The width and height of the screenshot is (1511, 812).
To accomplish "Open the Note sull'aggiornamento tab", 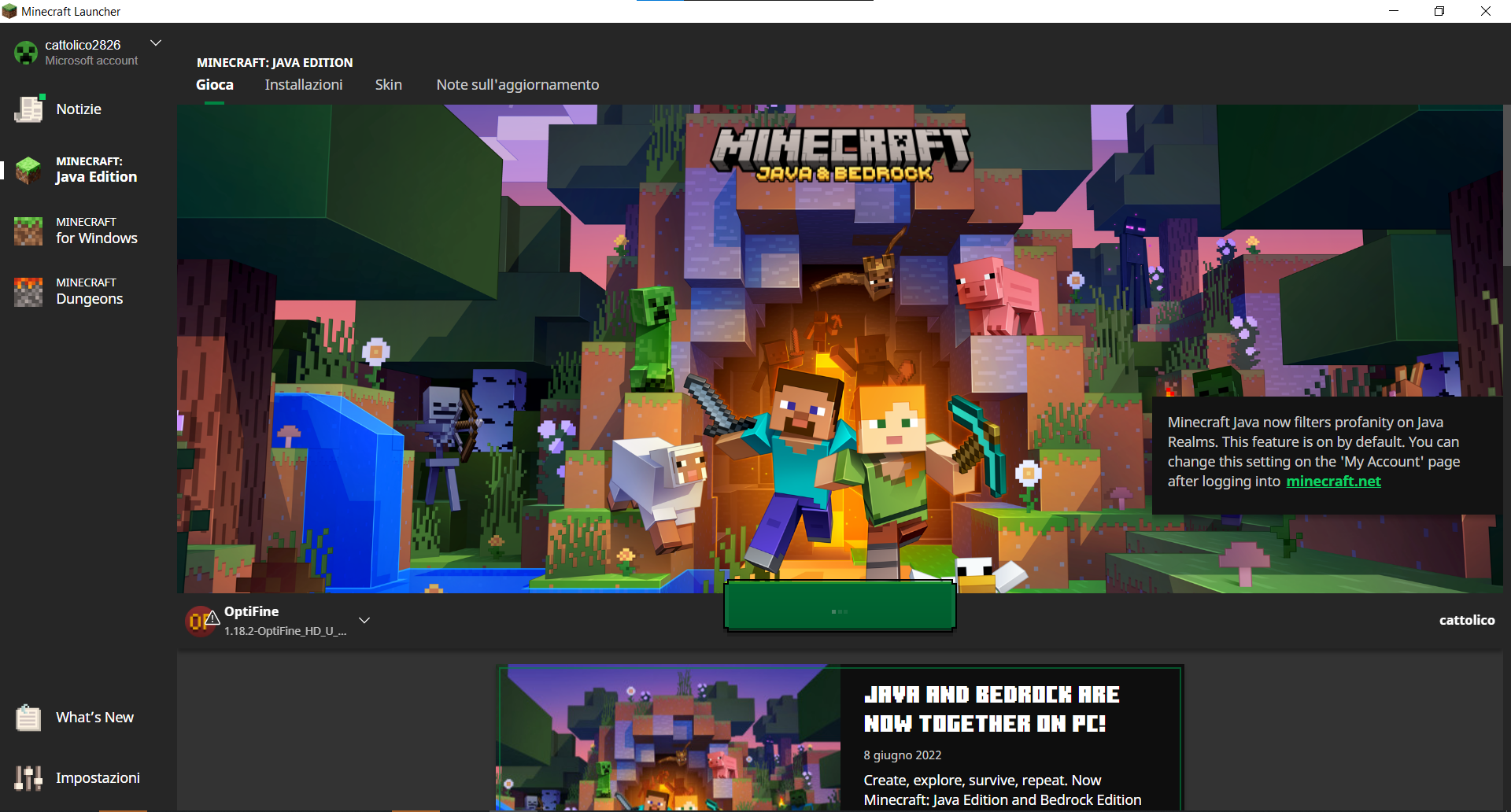I will coord(517,85).
